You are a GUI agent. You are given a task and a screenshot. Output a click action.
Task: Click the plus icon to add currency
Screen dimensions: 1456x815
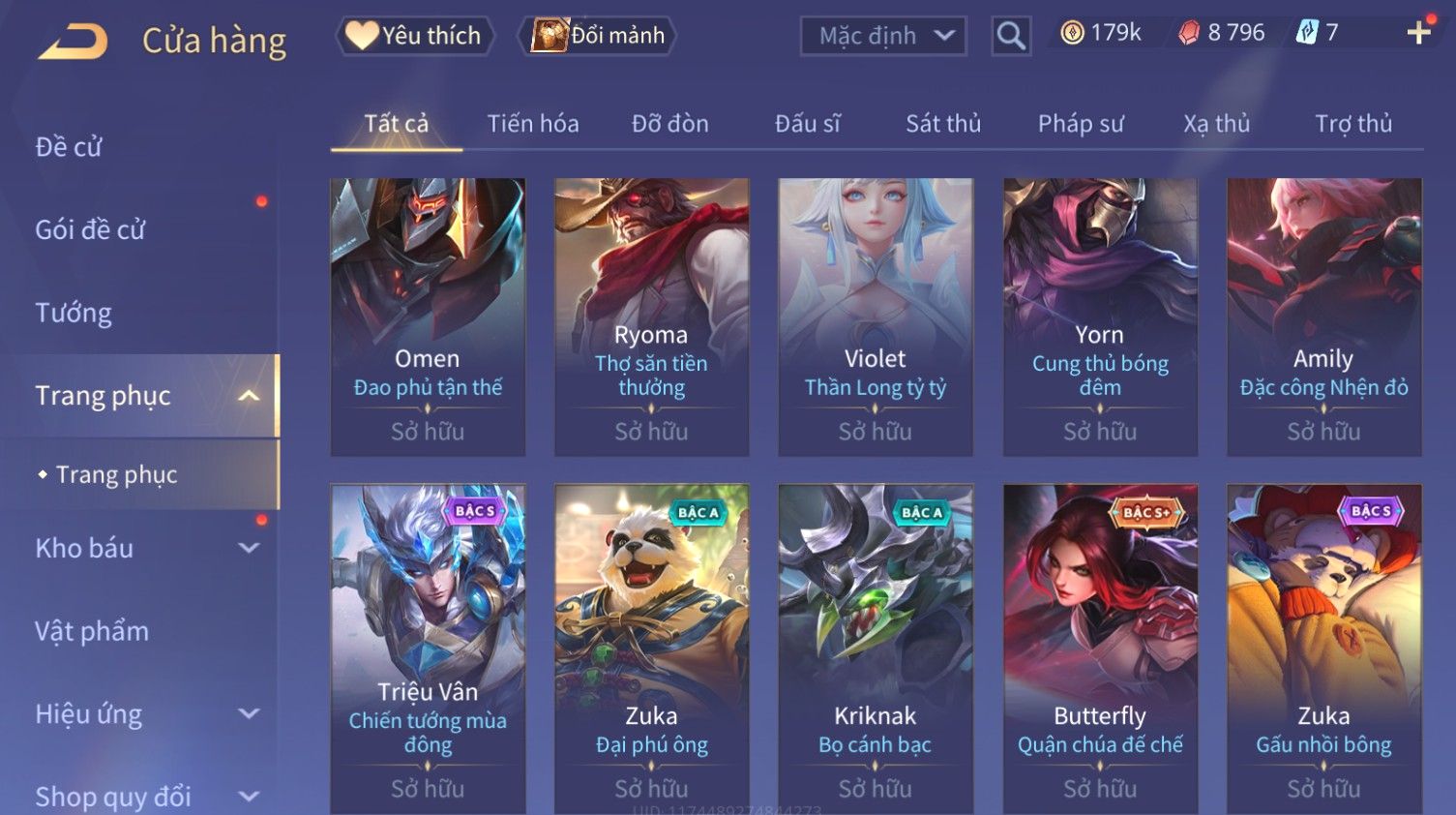tap(1418, 33)
